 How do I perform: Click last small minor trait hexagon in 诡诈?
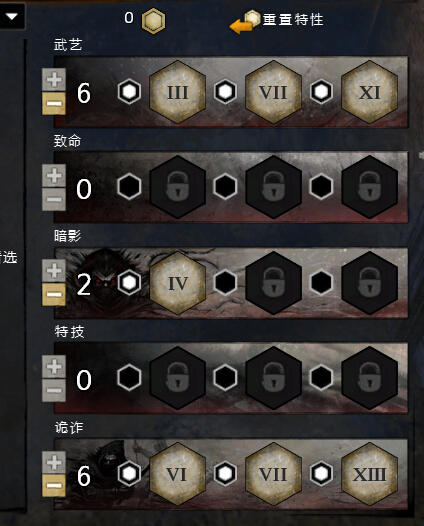[321, 473]
